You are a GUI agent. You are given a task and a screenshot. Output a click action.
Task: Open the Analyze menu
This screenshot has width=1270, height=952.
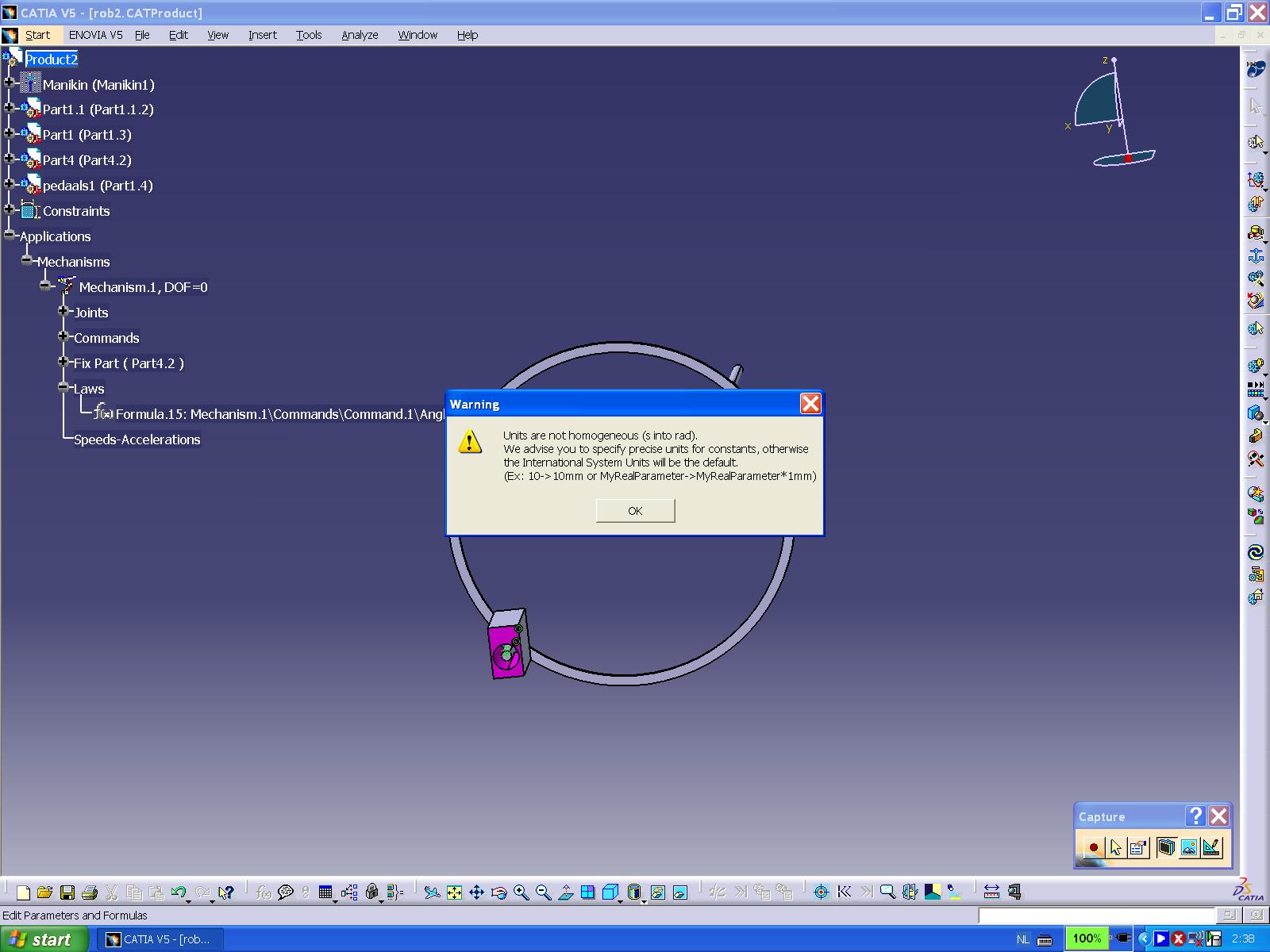pyautogui.click(x=360, y=35)
